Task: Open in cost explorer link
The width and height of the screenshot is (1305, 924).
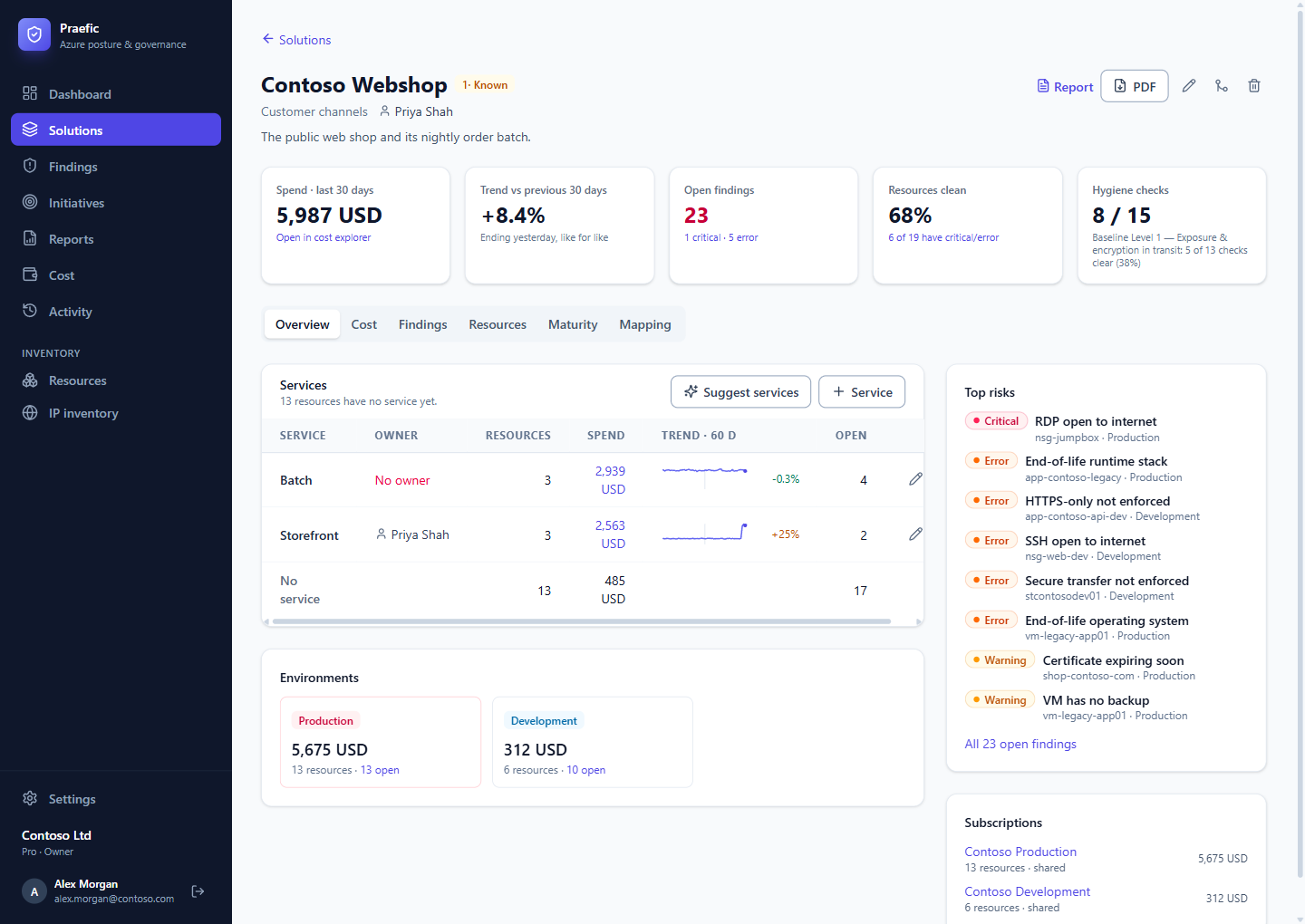Action: tap(324, 237)
